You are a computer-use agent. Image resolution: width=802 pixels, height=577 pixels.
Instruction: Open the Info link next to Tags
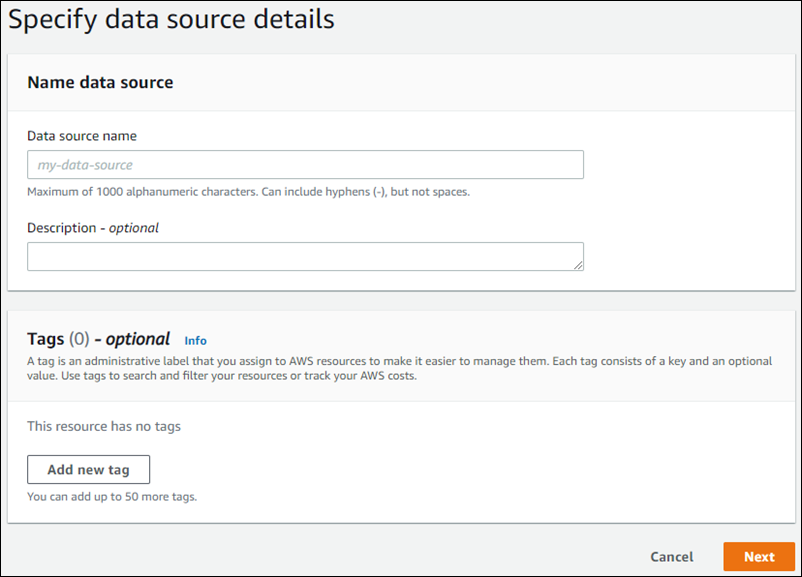coord(196,340)
